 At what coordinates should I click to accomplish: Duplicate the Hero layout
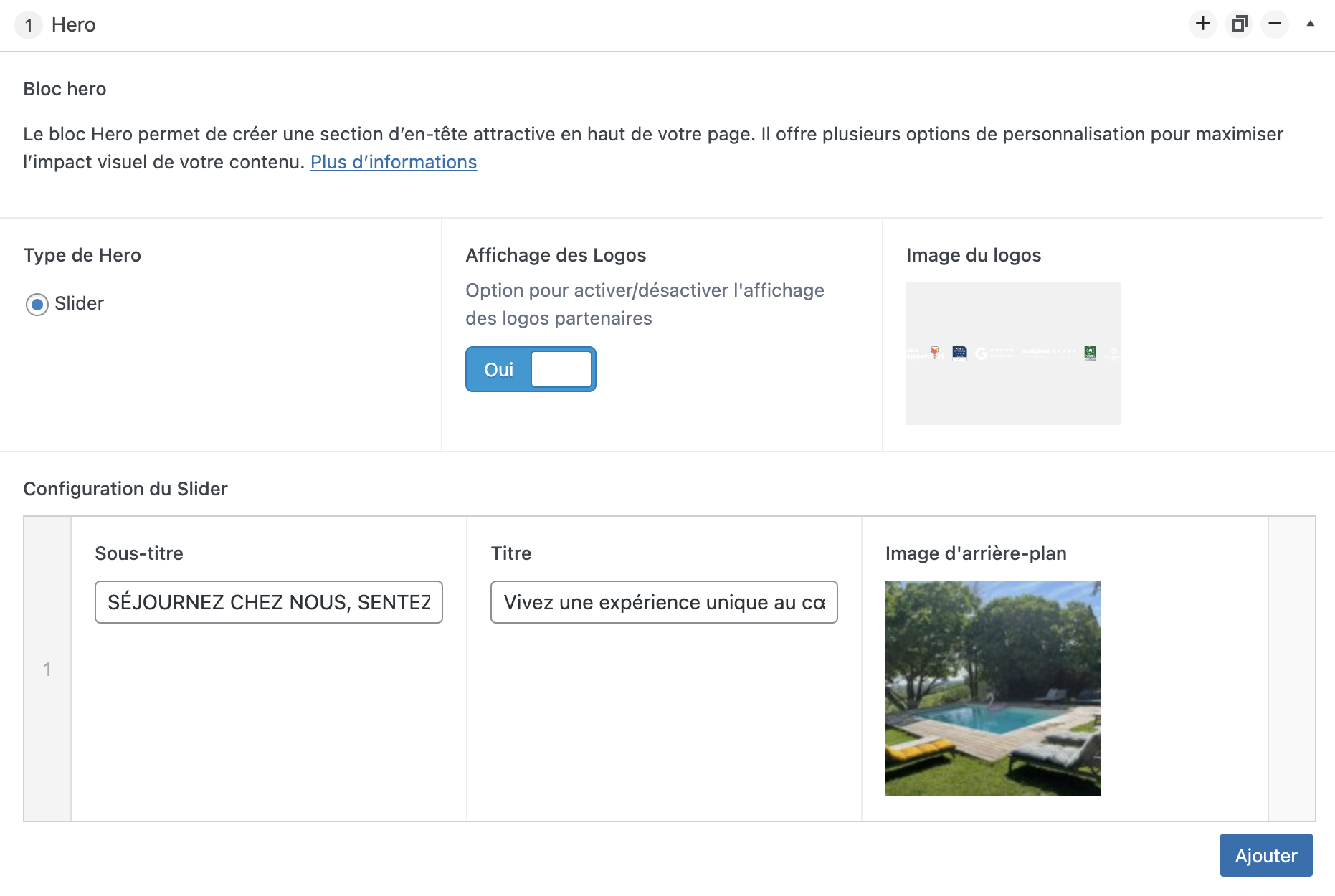tap(1240, 24)
